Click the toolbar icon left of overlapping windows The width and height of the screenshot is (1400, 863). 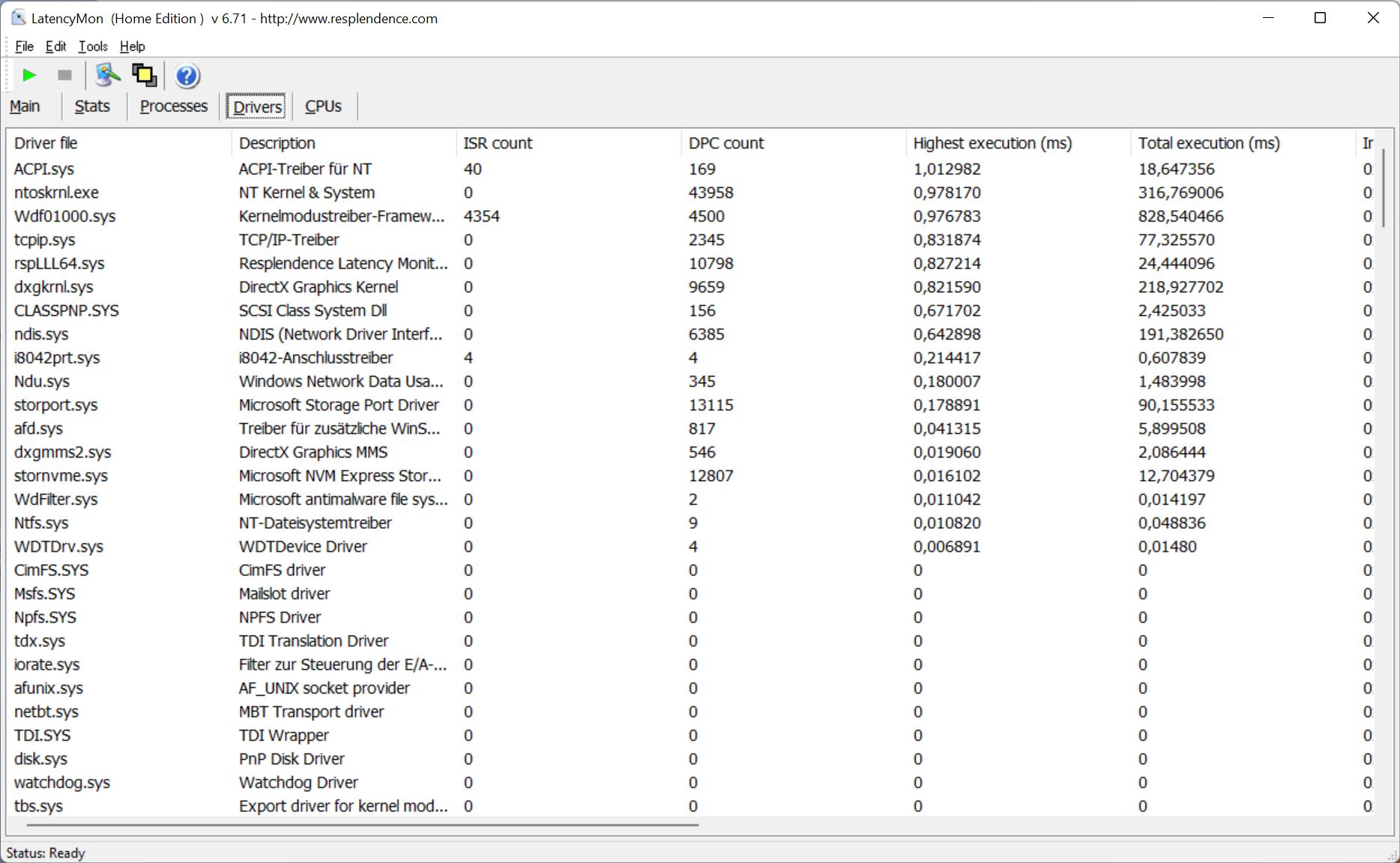point(107,75)
